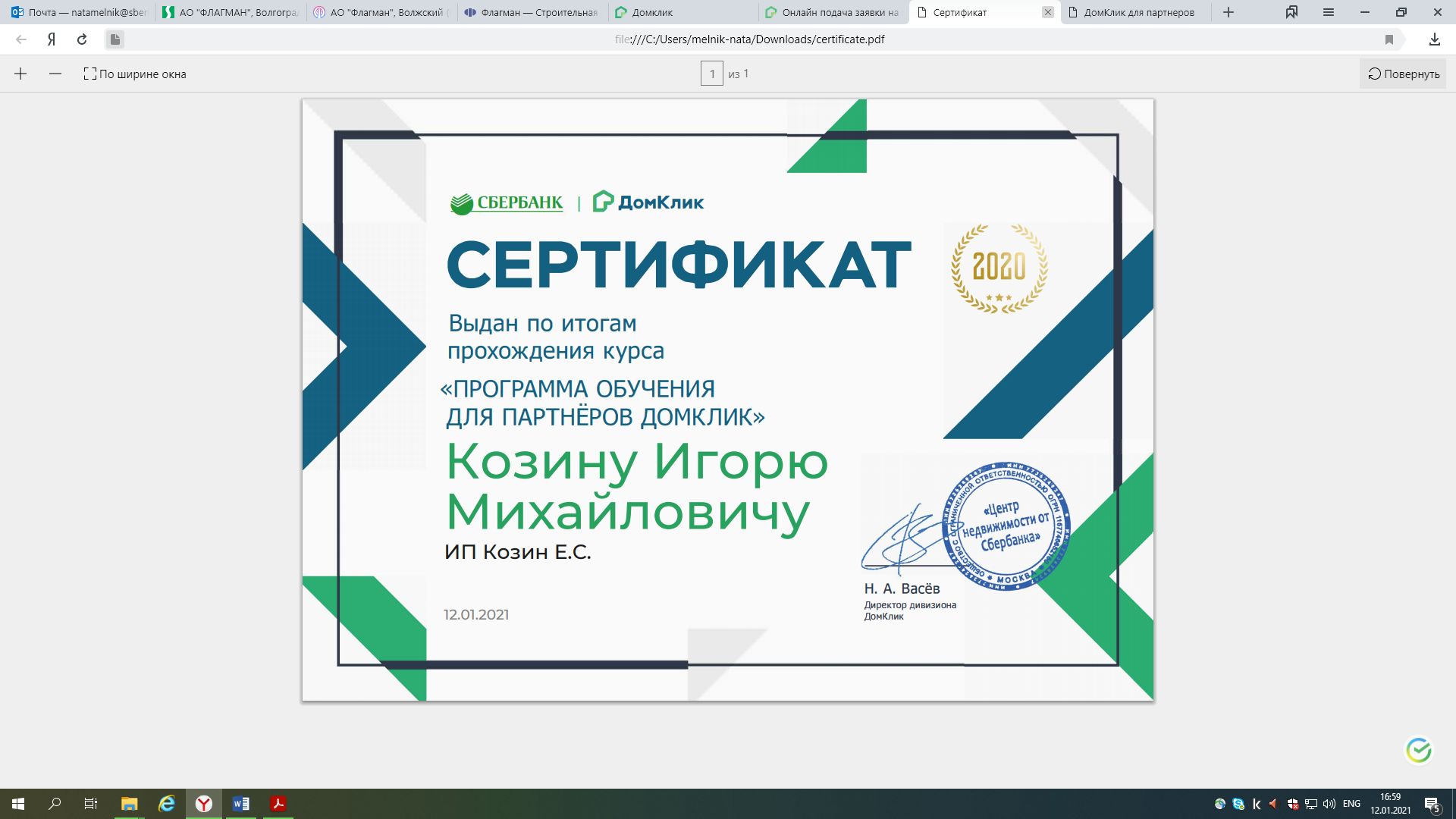This screenshot has width=1456, height=819.
Task: Open Task View on the taskbar
Action: [x=91, y=804]
